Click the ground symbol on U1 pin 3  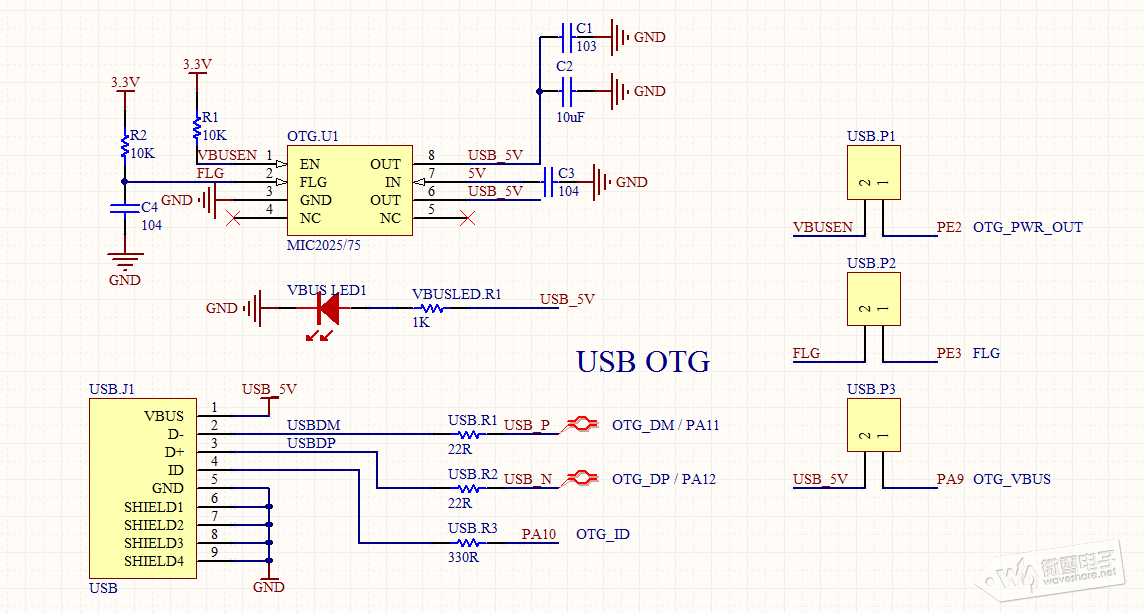point(207,200)
